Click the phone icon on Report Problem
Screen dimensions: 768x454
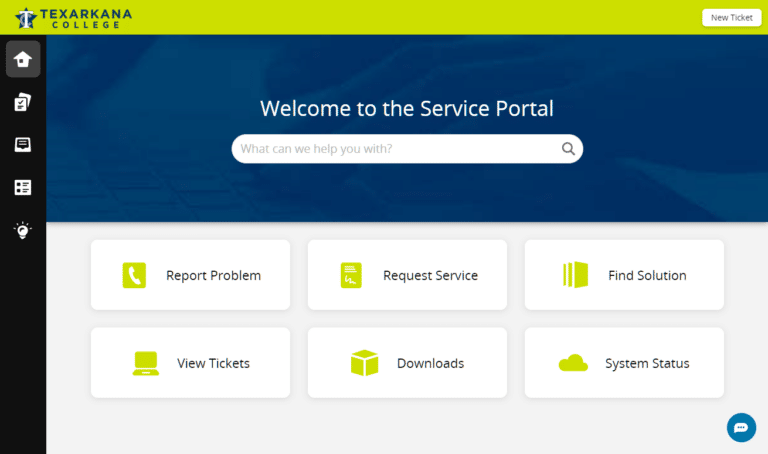(134, 275)
